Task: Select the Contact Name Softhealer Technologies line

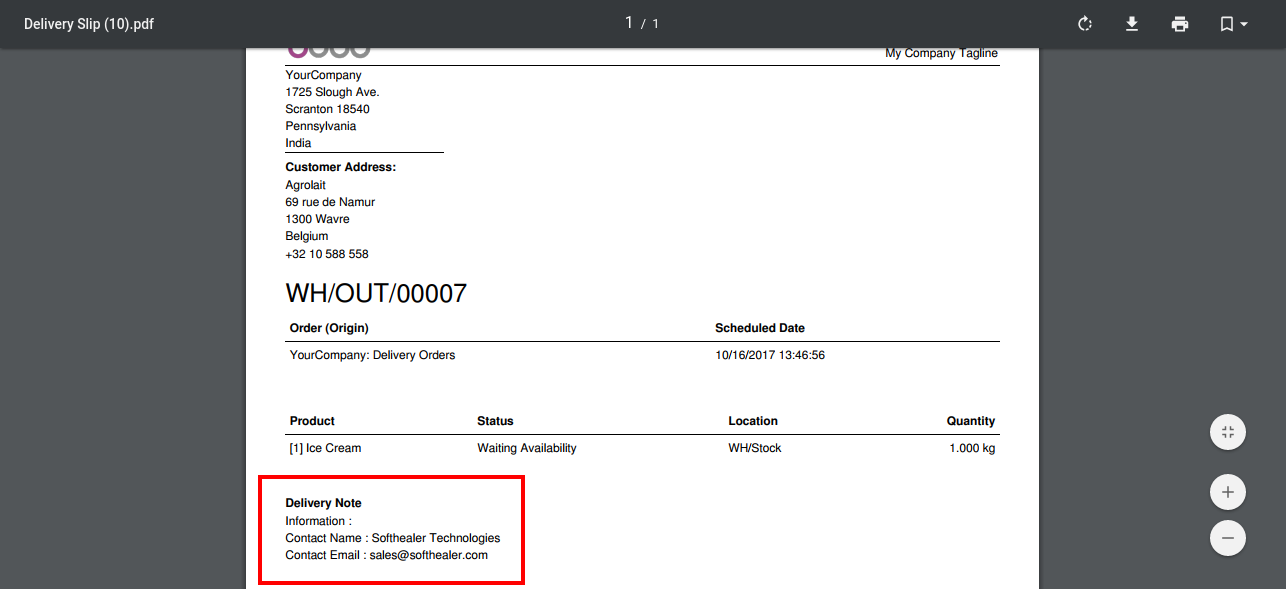Action: pos(393,538)
